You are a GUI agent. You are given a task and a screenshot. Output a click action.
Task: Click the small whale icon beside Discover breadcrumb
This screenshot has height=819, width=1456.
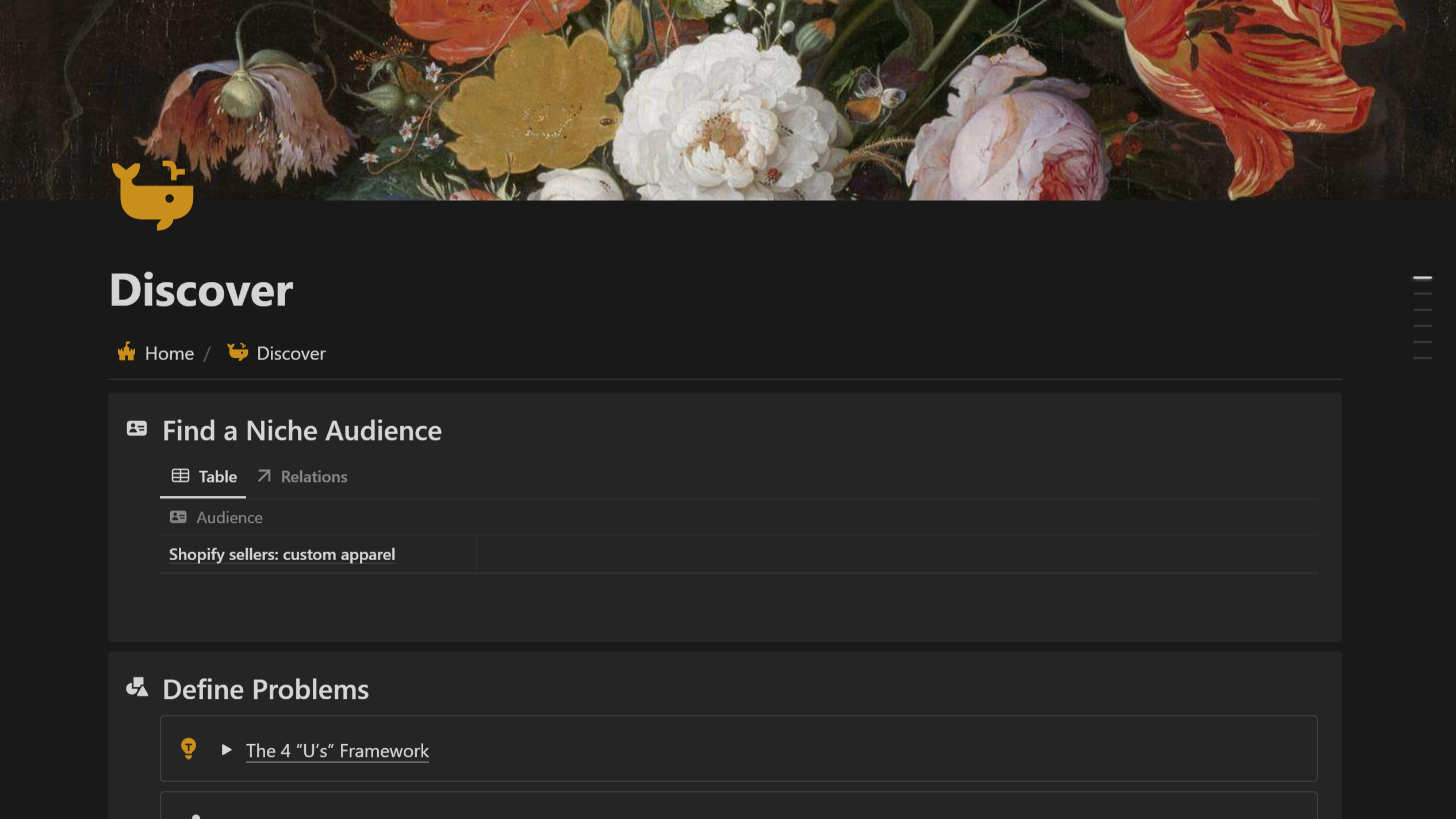point(237,352)
